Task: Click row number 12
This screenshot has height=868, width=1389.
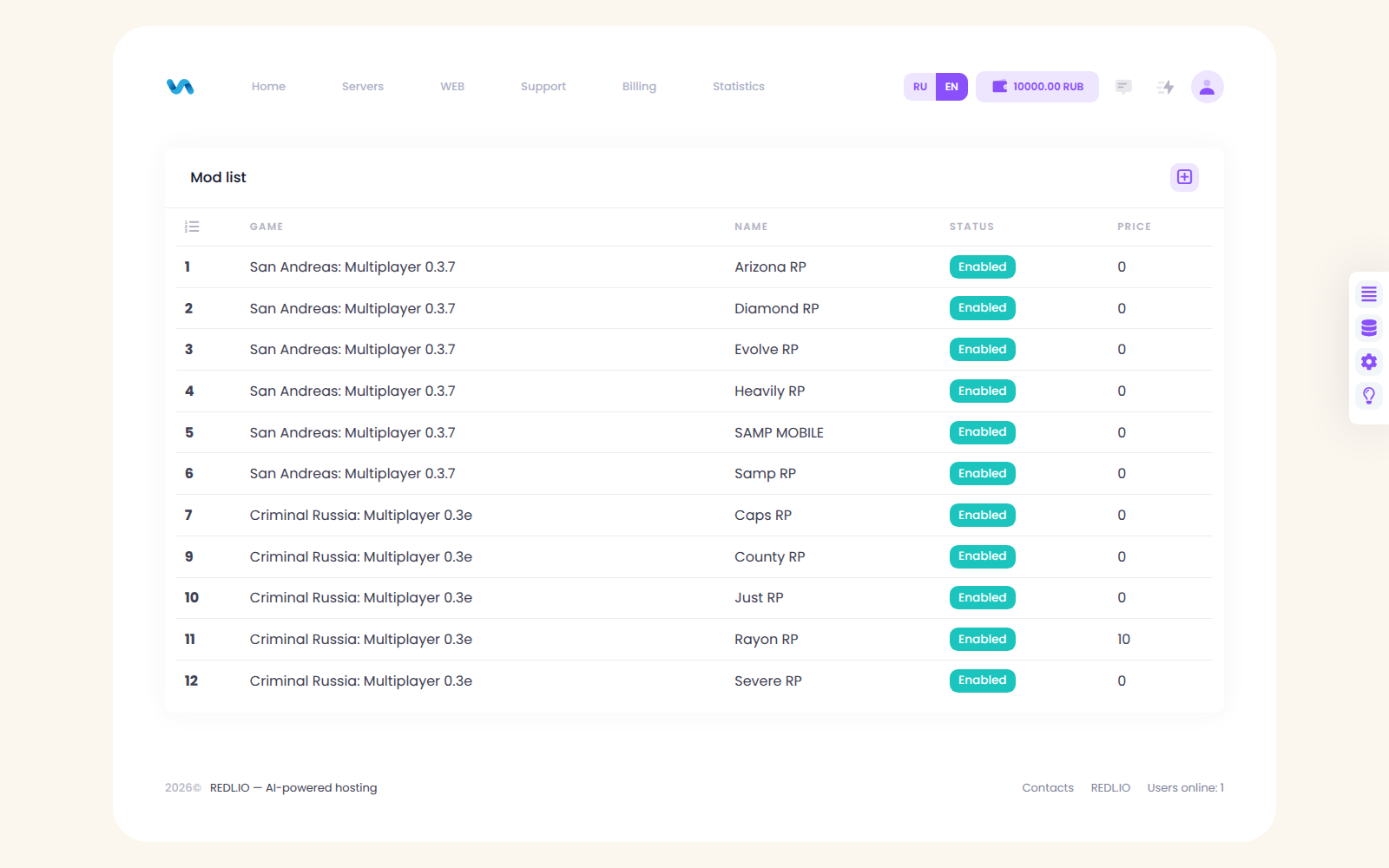Action: point(191,681)
